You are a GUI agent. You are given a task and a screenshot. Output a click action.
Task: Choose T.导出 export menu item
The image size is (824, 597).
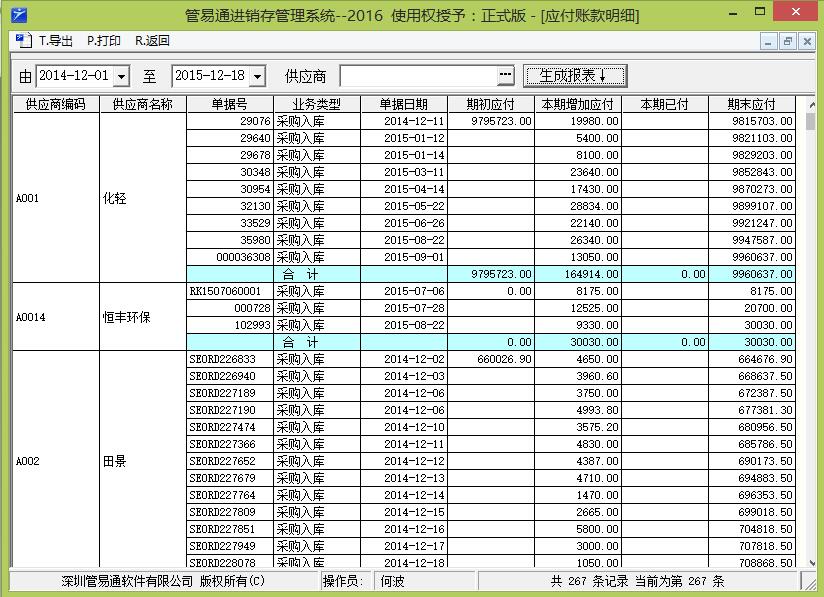tap(56, 41)
